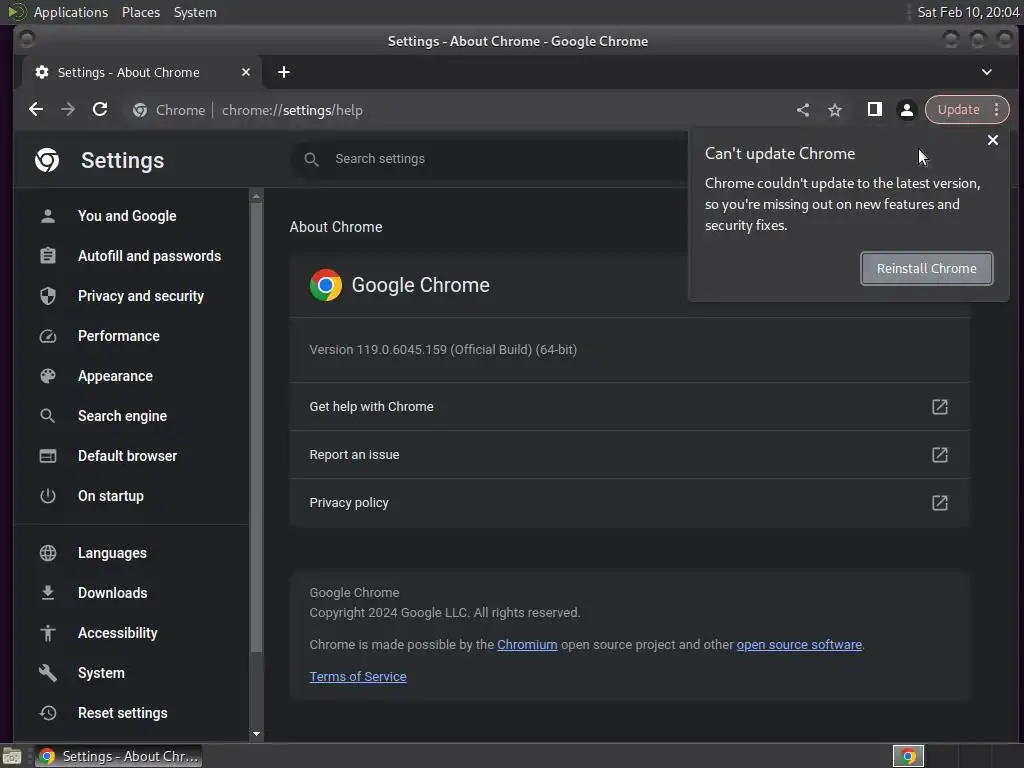Click the reload page icon
Viewport: 1024px width, 768px height.
(x=100, y=110)
